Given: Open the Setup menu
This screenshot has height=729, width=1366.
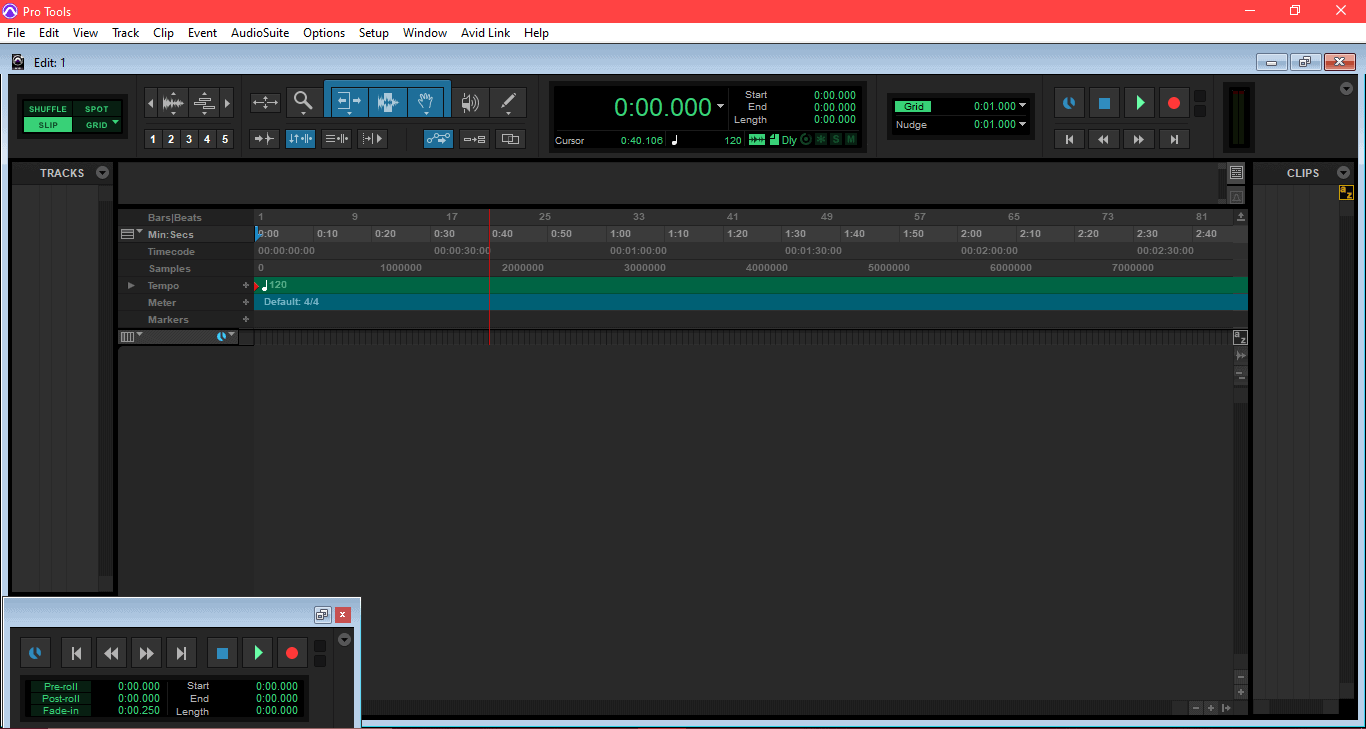Looking at the screenshot, I should [x=373, y=33].
